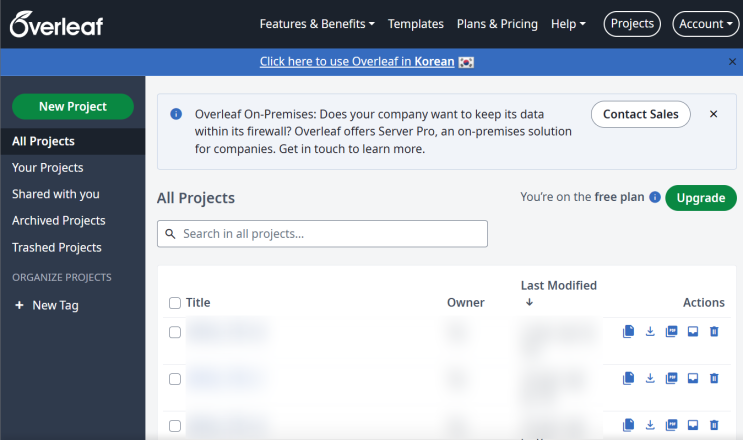
Task: Tick the first project's checkbox
Action: click(175, 332)
